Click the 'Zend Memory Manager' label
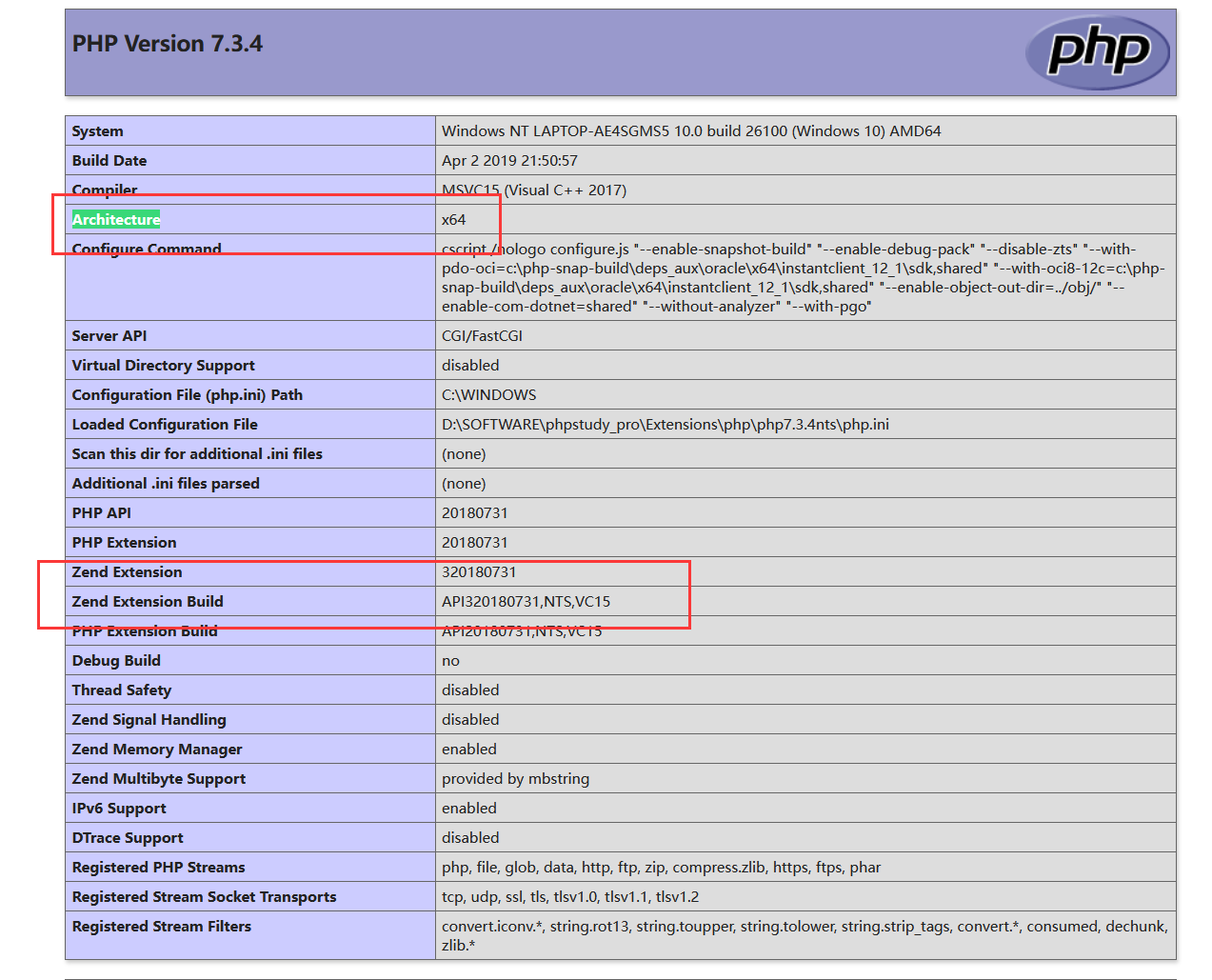This screenshot has width=1212, height=980. [x=157, y=750]
